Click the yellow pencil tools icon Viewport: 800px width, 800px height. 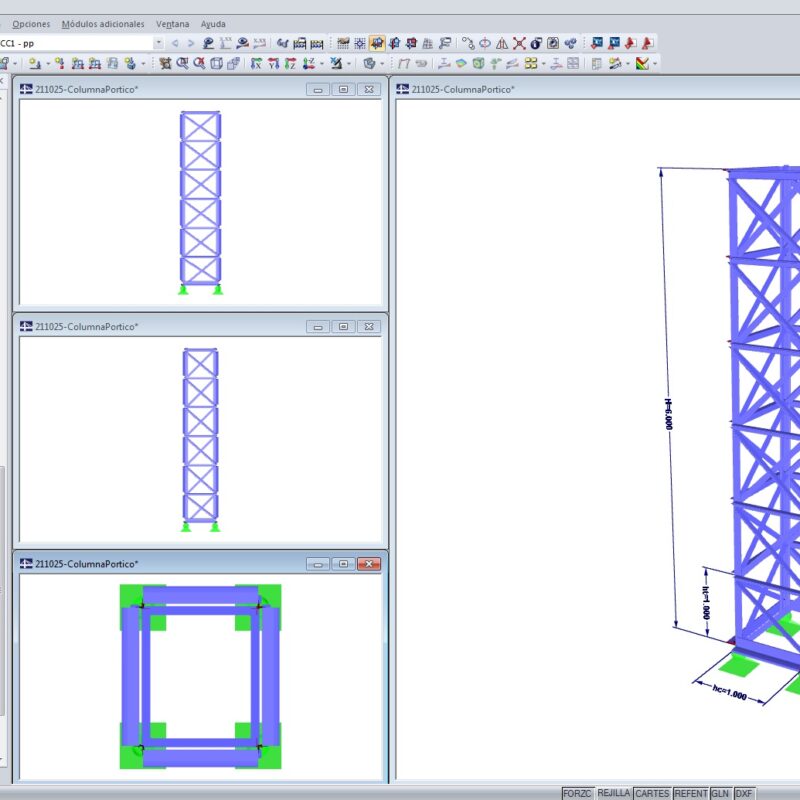615,63
